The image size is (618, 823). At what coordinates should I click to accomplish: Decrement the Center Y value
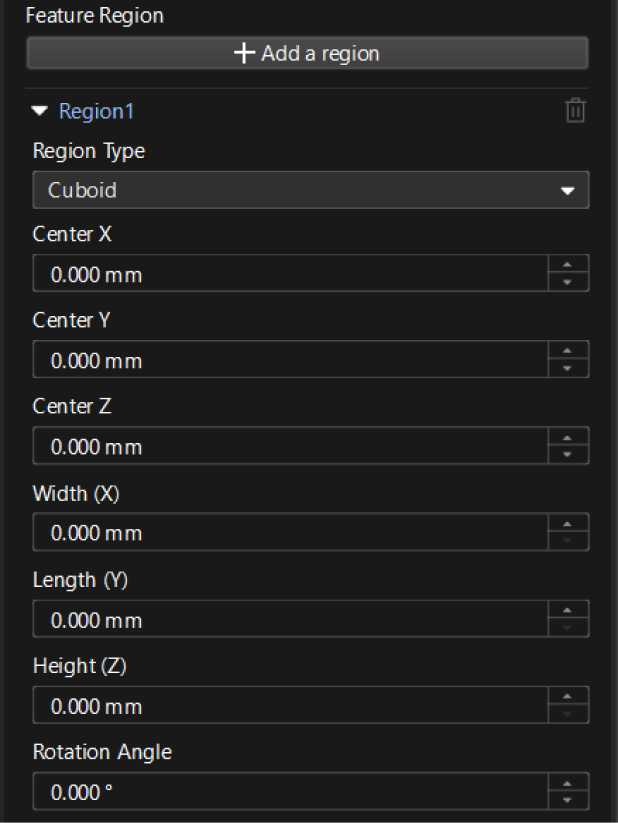pos(568,369)
